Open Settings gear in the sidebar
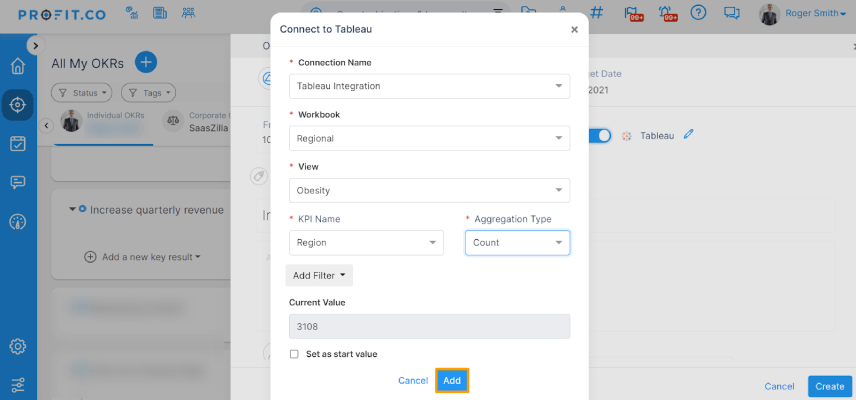The height and width of the screenshot is (400, 856). coord(18,347)
